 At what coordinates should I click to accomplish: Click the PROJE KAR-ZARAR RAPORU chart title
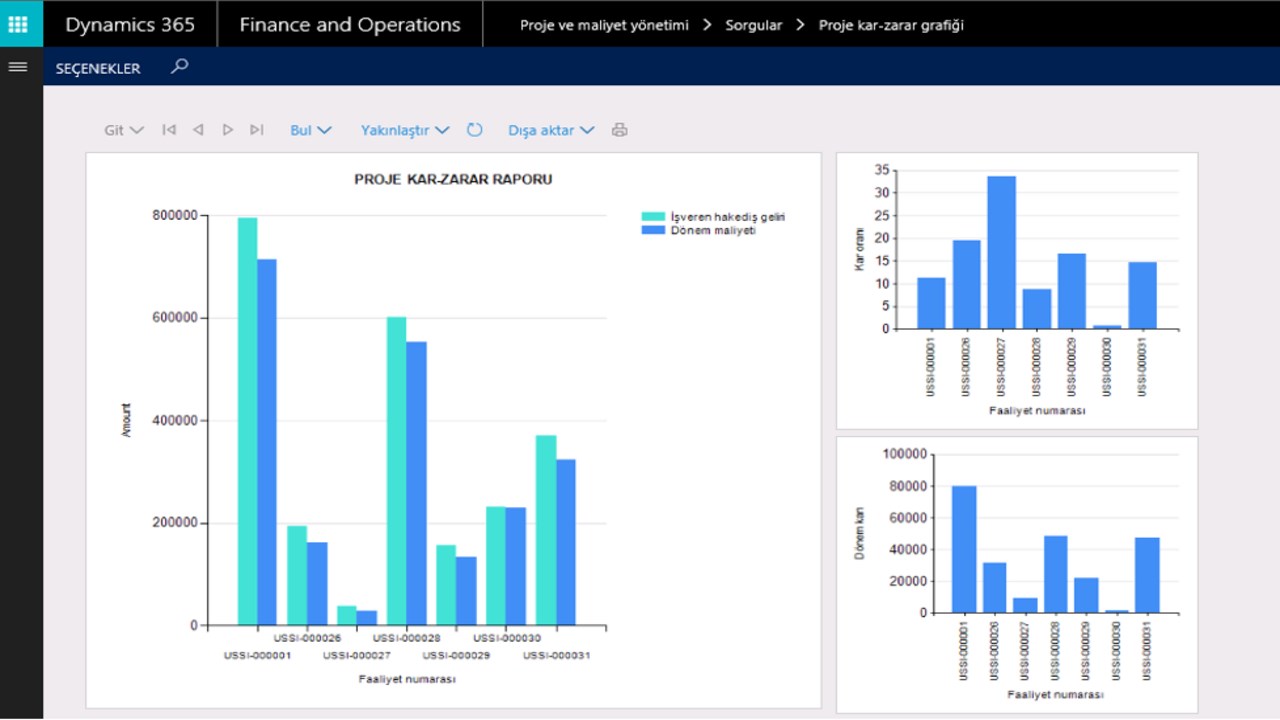coord(453,180)
